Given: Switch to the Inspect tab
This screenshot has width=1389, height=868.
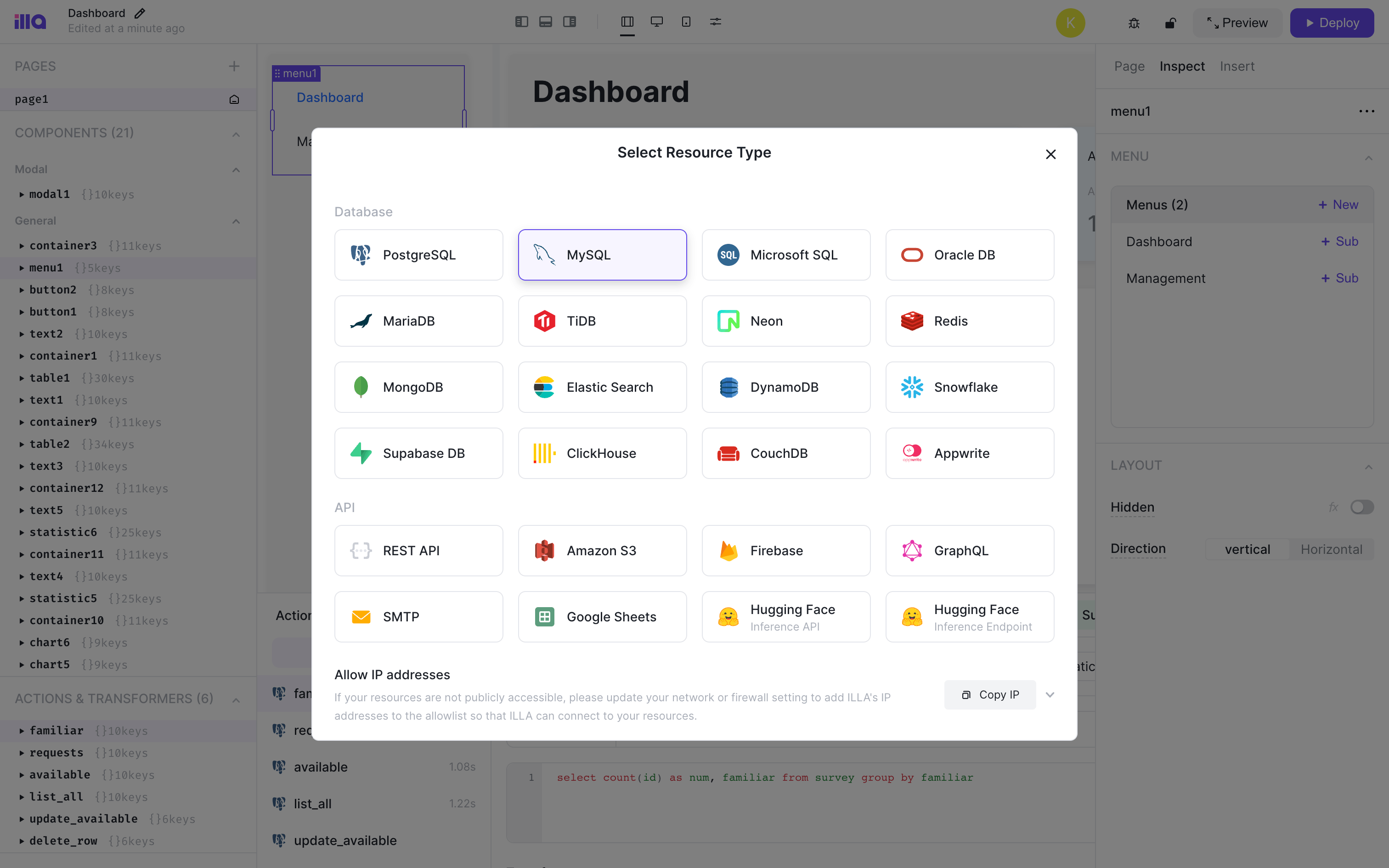Looking at the screenshot, I should tap(1182, 66).
